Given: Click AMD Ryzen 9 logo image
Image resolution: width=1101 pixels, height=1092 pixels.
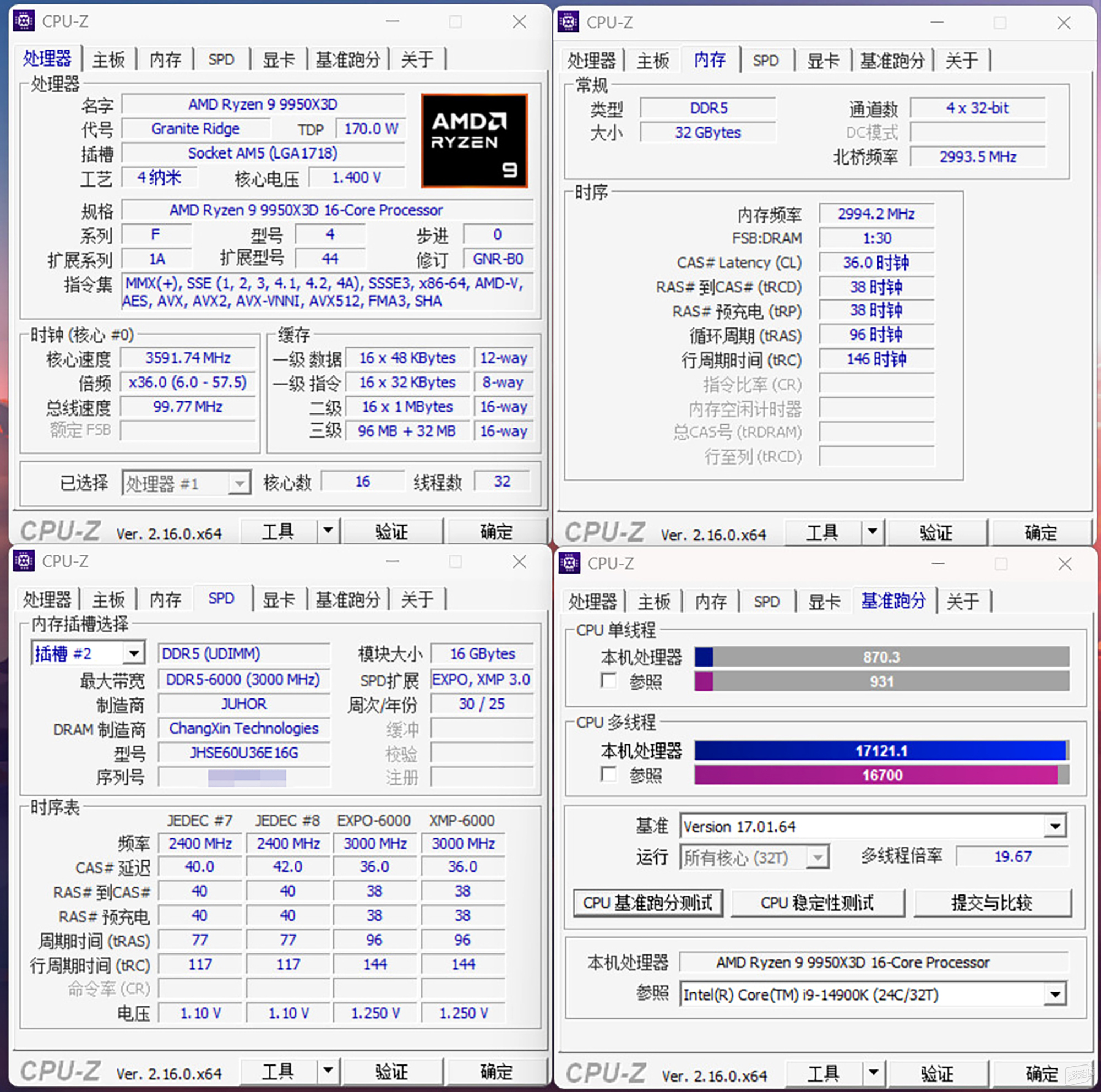Looking at the screenshot, I should click(474, 141).
